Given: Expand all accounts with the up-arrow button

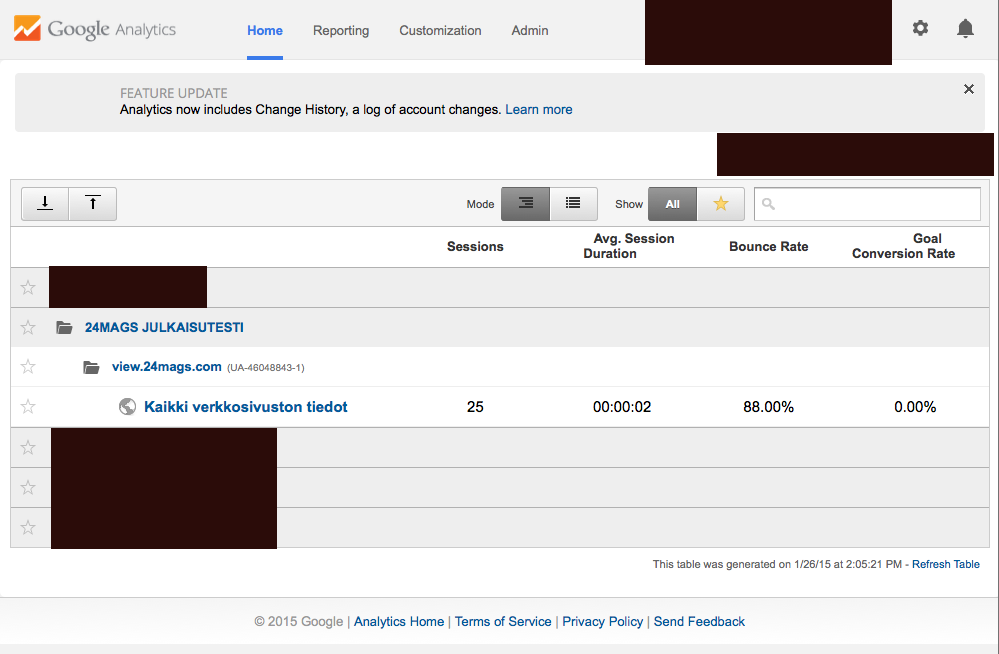Looking at the screenshot, I should click(x=92, y=204).
